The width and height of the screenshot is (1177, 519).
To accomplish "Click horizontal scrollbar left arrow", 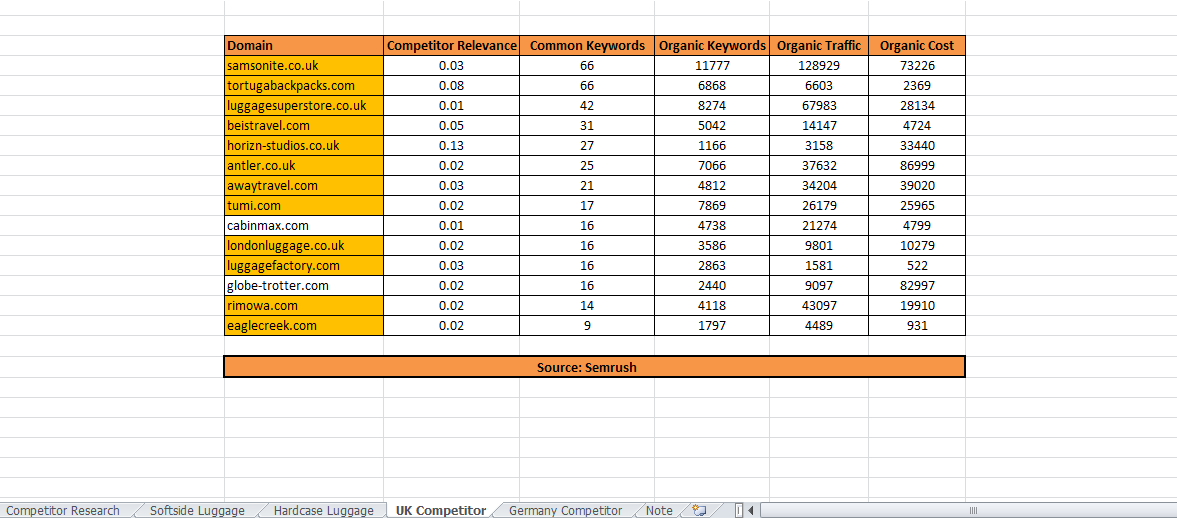I will click(751, 511).
